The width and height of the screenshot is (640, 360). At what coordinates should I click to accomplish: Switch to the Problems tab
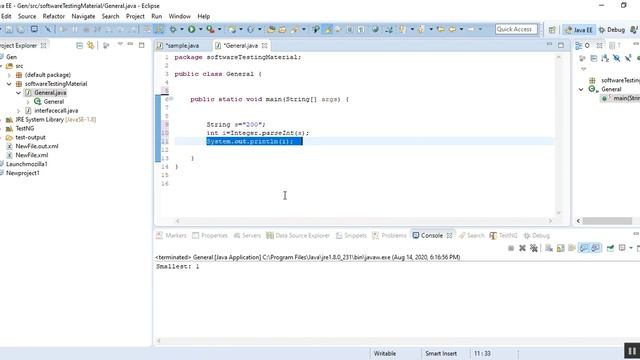(390, 236)
